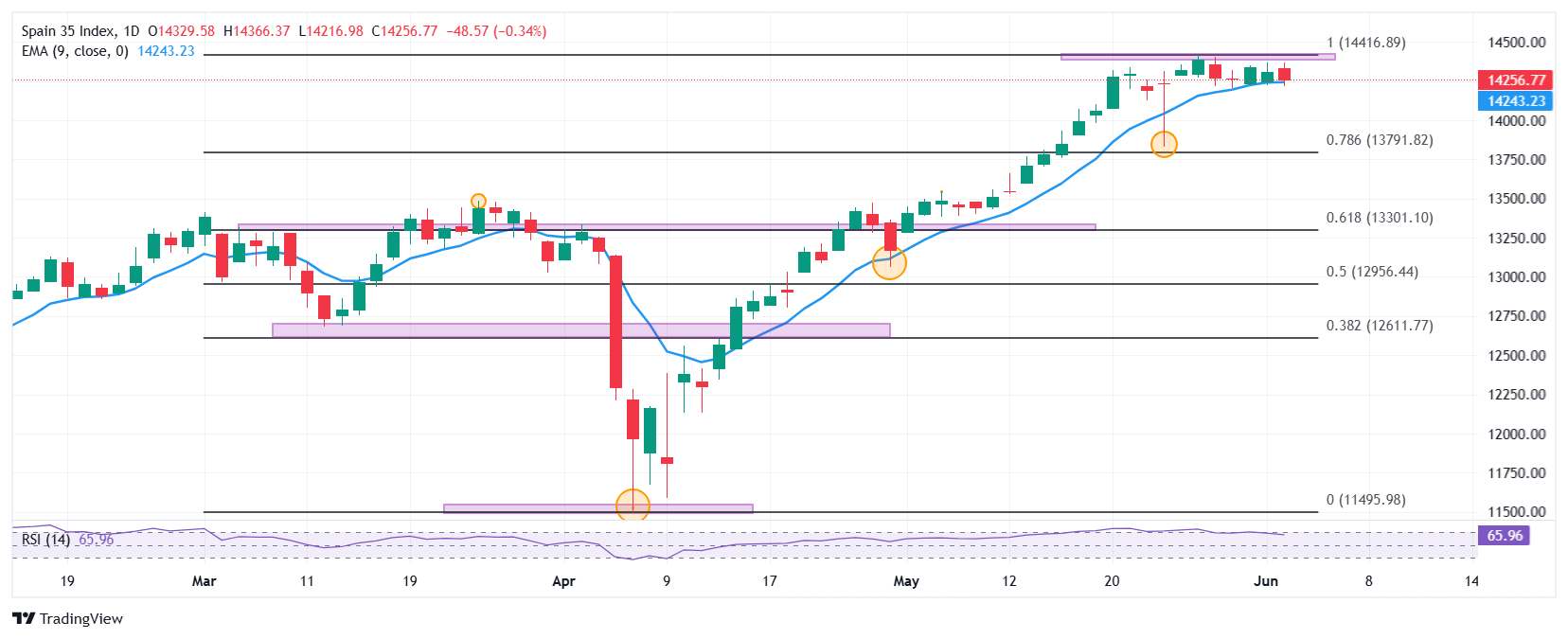This screenshot has width=1568, height=639.
Task: Open the RSI (14) indicator label
Action: pos(46,540)
